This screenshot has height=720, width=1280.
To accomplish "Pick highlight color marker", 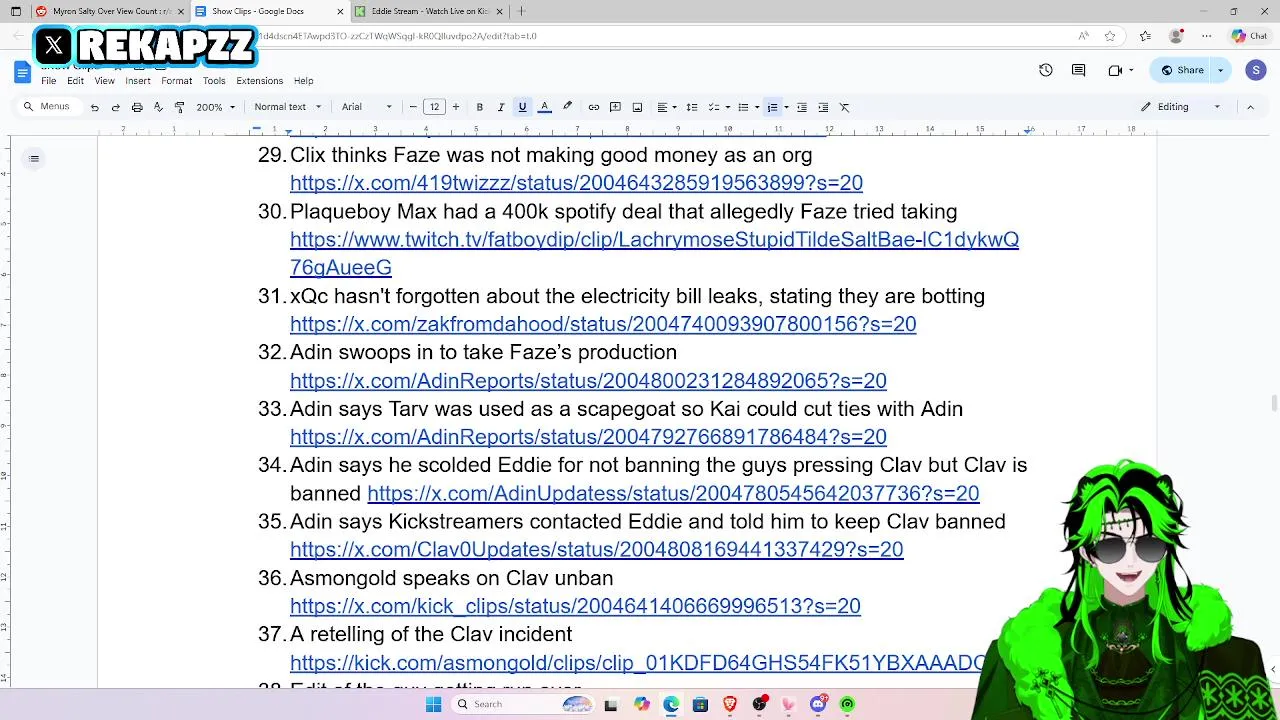I will pyautogui.click(x=567, y=107).
